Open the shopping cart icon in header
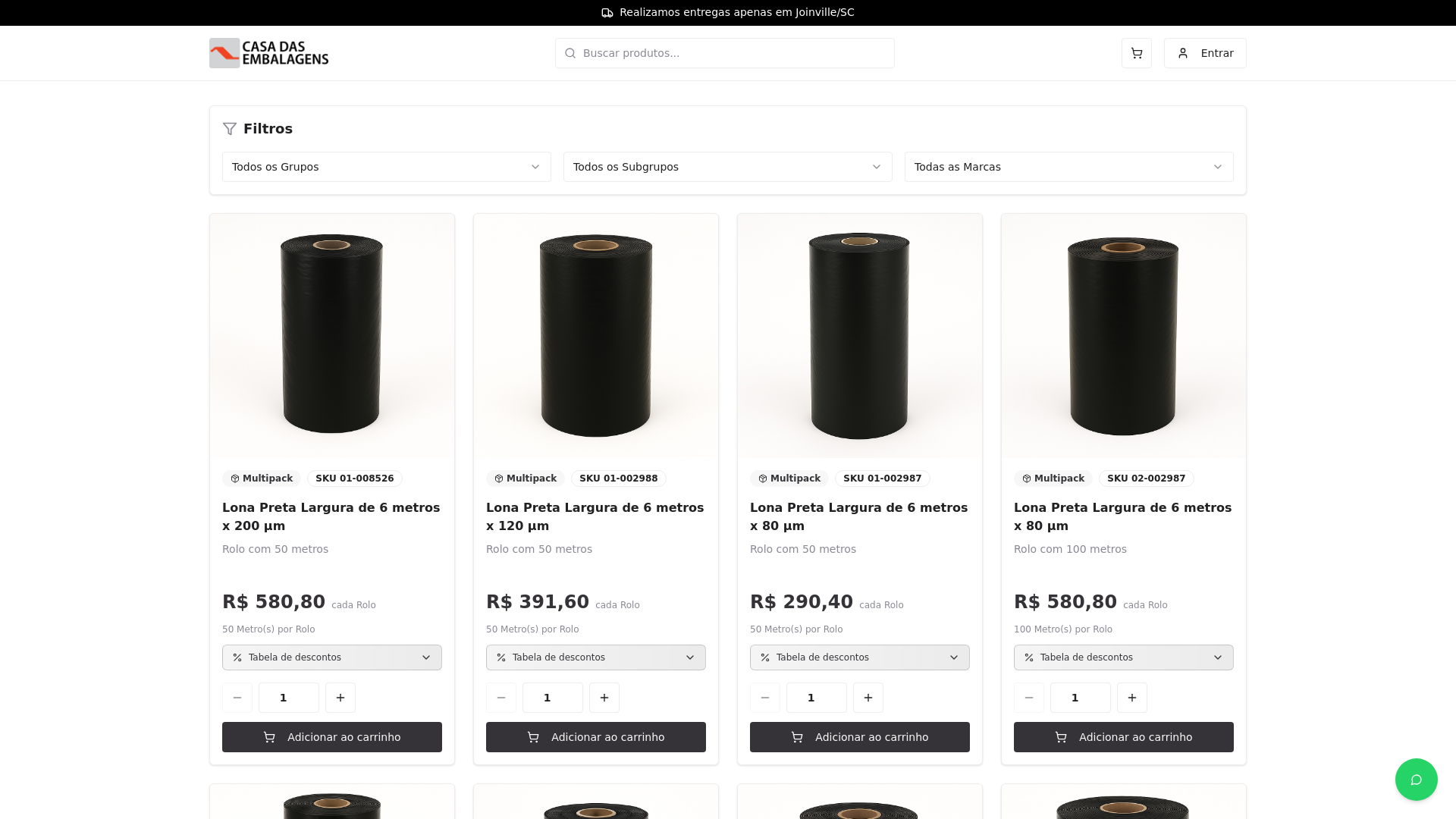 pos(1136,53)
